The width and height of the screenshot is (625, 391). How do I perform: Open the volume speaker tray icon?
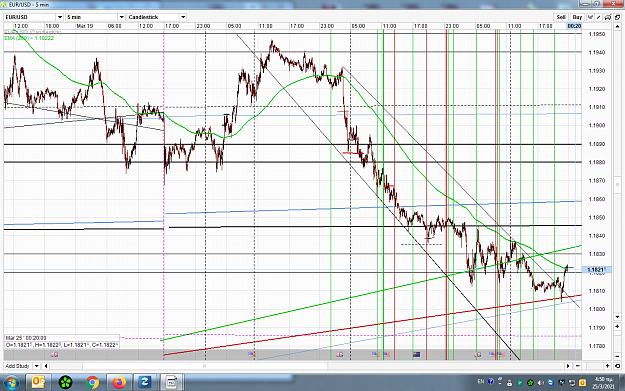pos(540,383)
